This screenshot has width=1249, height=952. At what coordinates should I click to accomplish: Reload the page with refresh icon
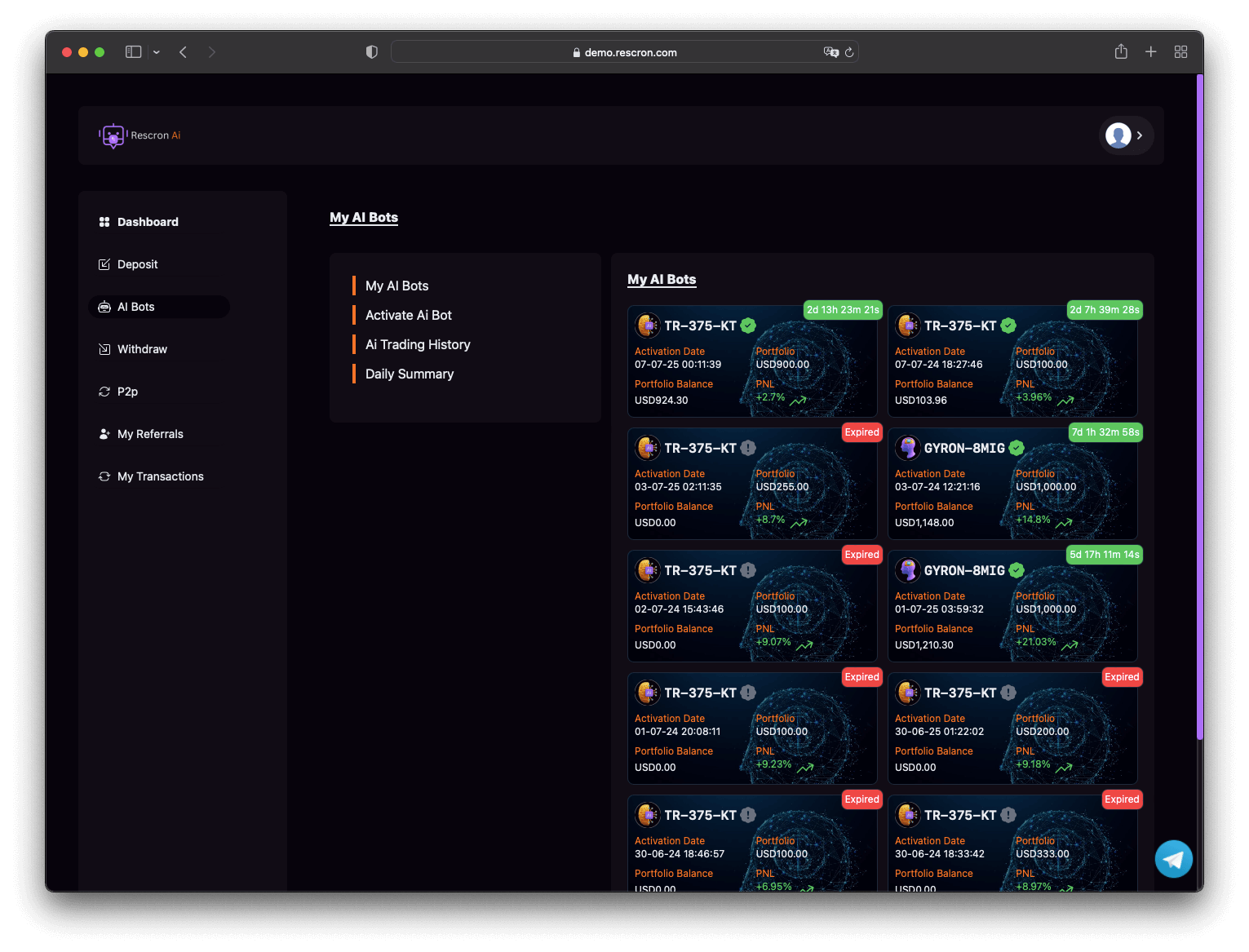point(849,52)
